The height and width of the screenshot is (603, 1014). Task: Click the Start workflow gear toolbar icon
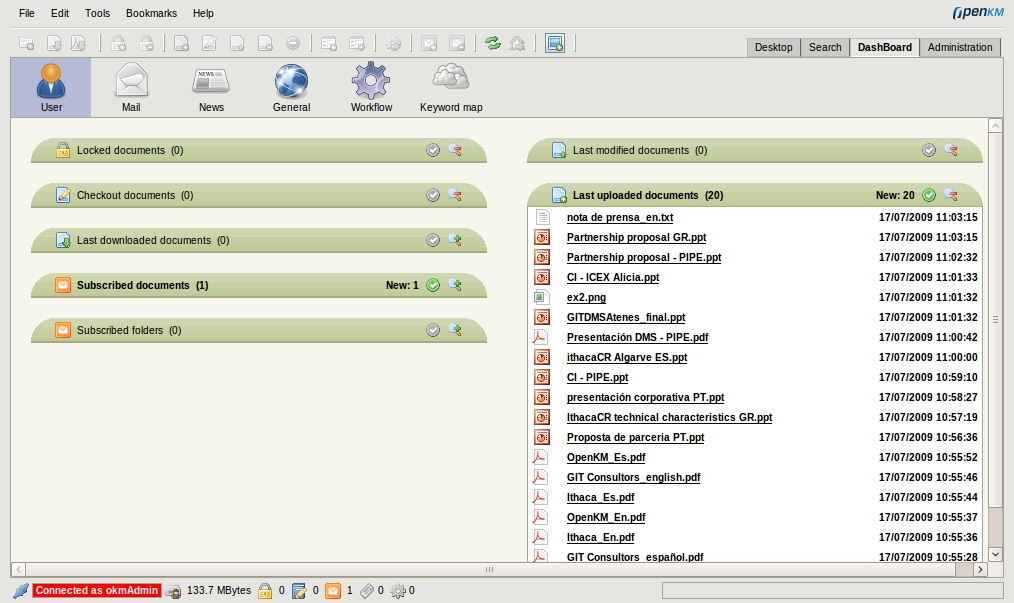click(x=393, y=43)
